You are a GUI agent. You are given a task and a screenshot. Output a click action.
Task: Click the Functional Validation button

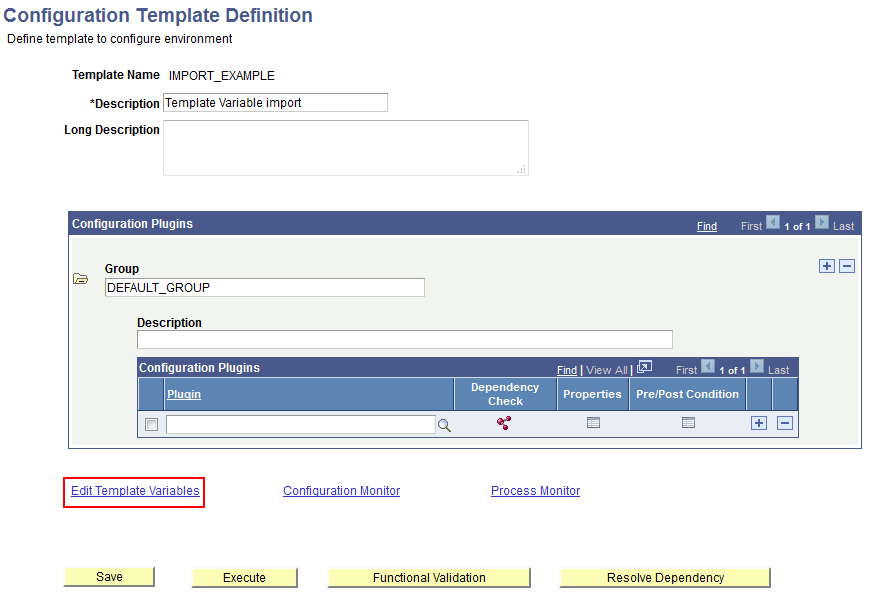coord(429,578)
